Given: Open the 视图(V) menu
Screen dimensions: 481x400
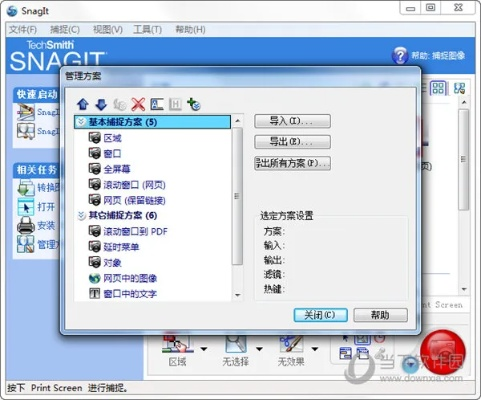Looking at the screenshot, I should [x=108, y=30].
